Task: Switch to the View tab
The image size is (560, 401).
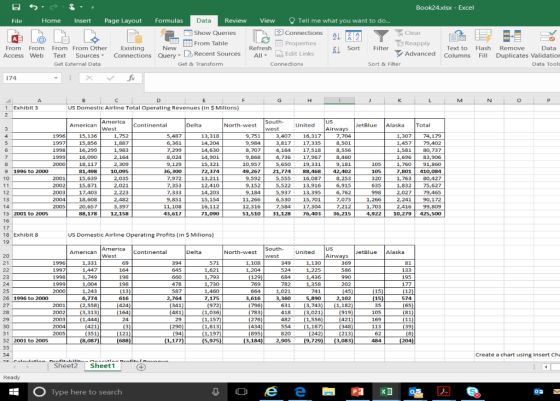Action: [267, 21]
